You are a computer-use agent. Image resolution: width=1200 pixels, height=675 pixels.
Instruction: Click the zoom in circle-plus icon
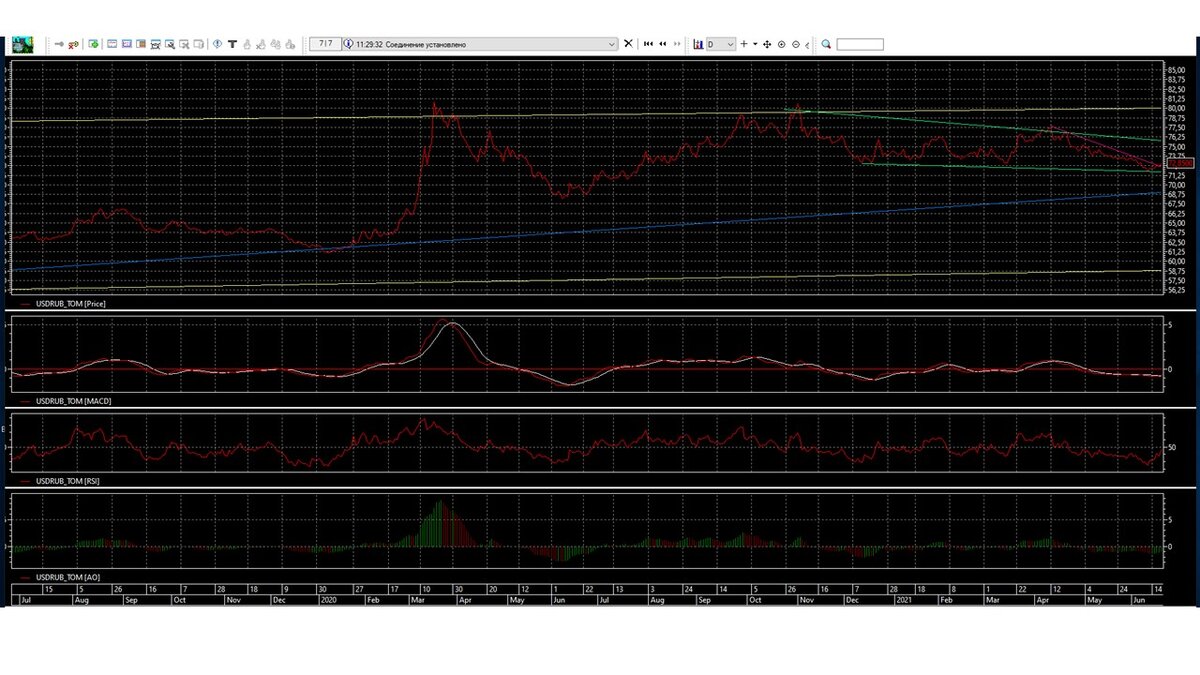pyautogui.click(x=781, y=44)
